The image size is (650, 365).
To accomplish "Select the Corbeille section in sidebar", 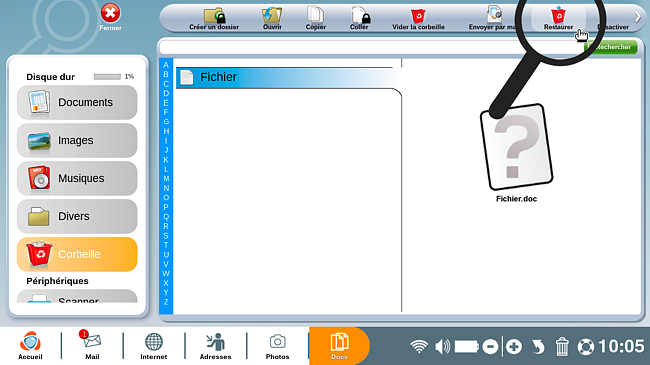I will coord(77,254).
